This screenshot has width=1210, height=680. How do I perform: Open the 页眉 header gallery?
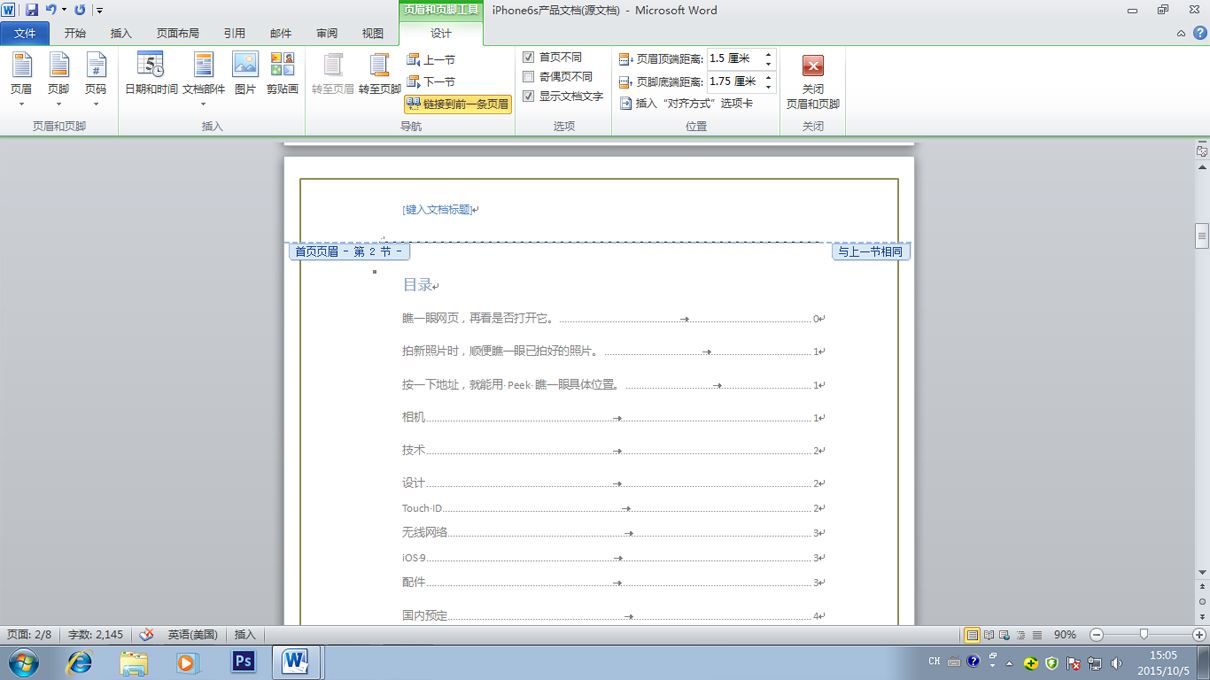tap(21, 78)
